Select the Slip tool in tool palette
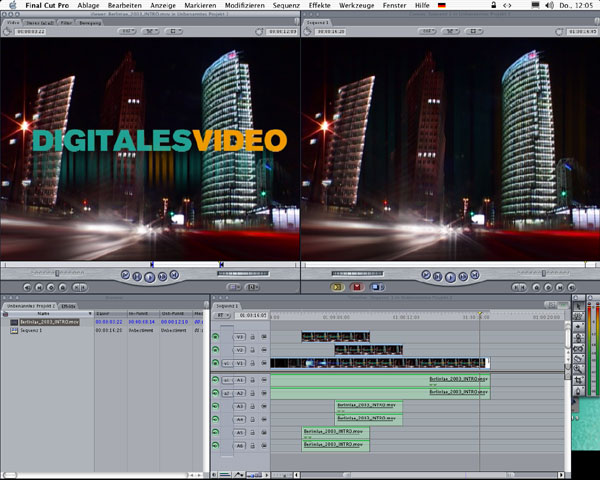The image size is (600, 480). click(578, 348)
